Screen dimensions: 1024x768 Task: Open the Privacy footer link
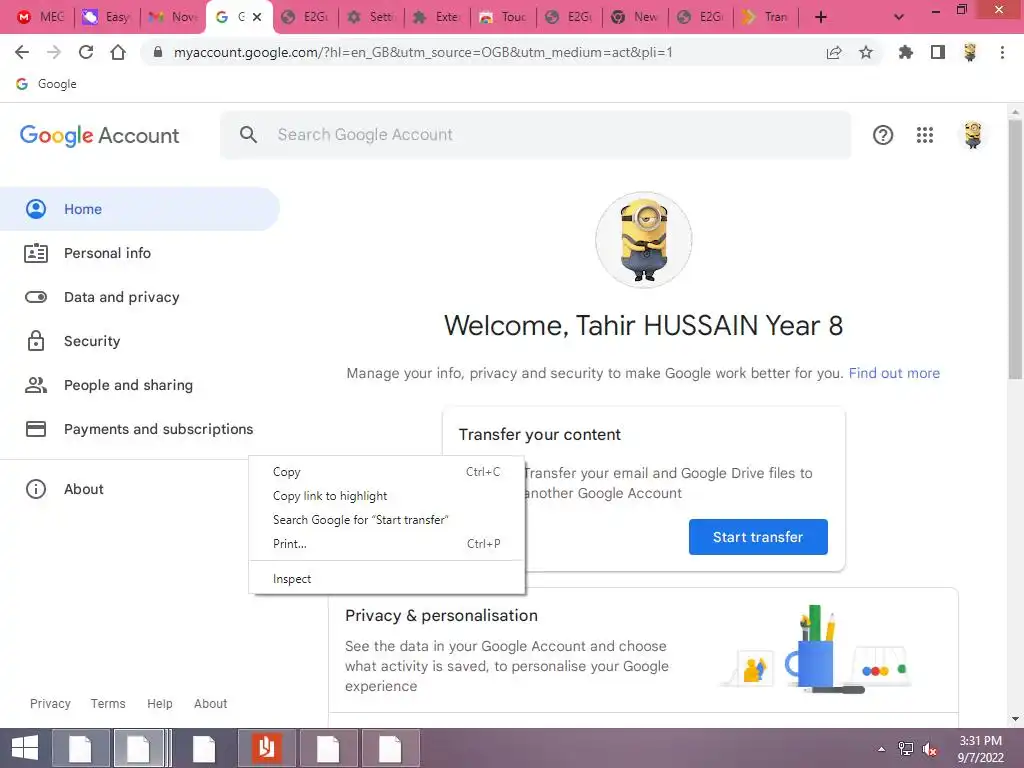coord(50,703)
